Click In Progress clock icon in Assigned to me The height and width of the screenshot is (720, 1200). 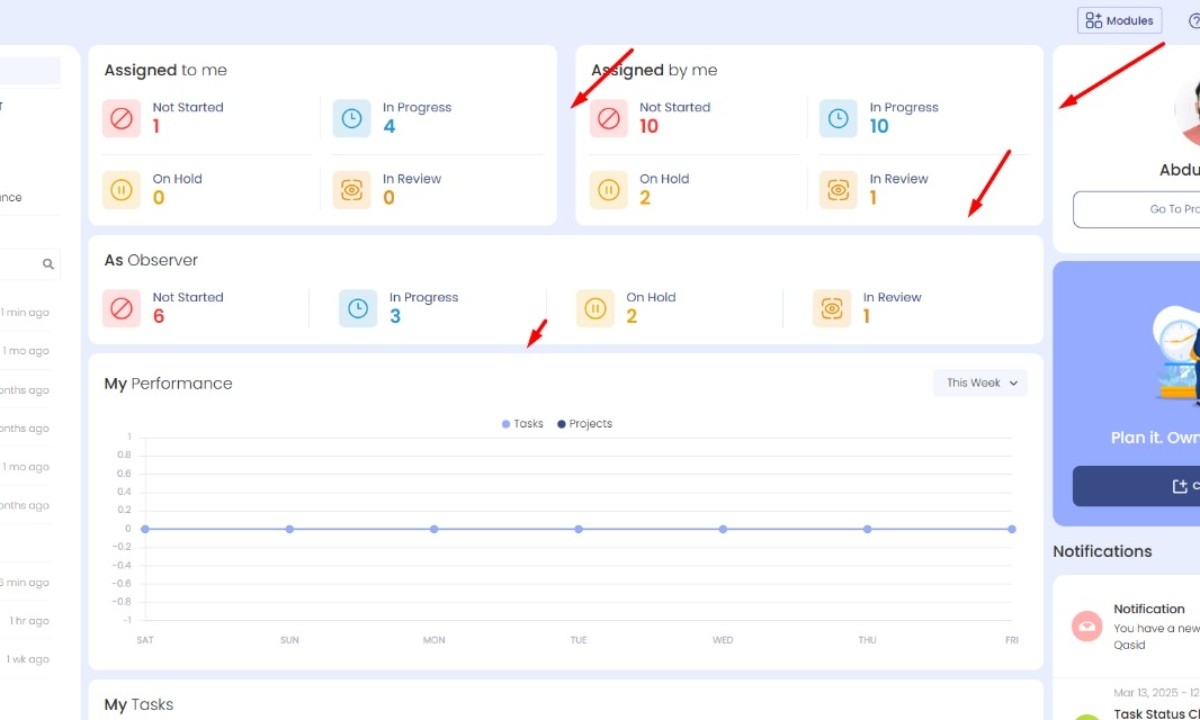coord(351,118)
